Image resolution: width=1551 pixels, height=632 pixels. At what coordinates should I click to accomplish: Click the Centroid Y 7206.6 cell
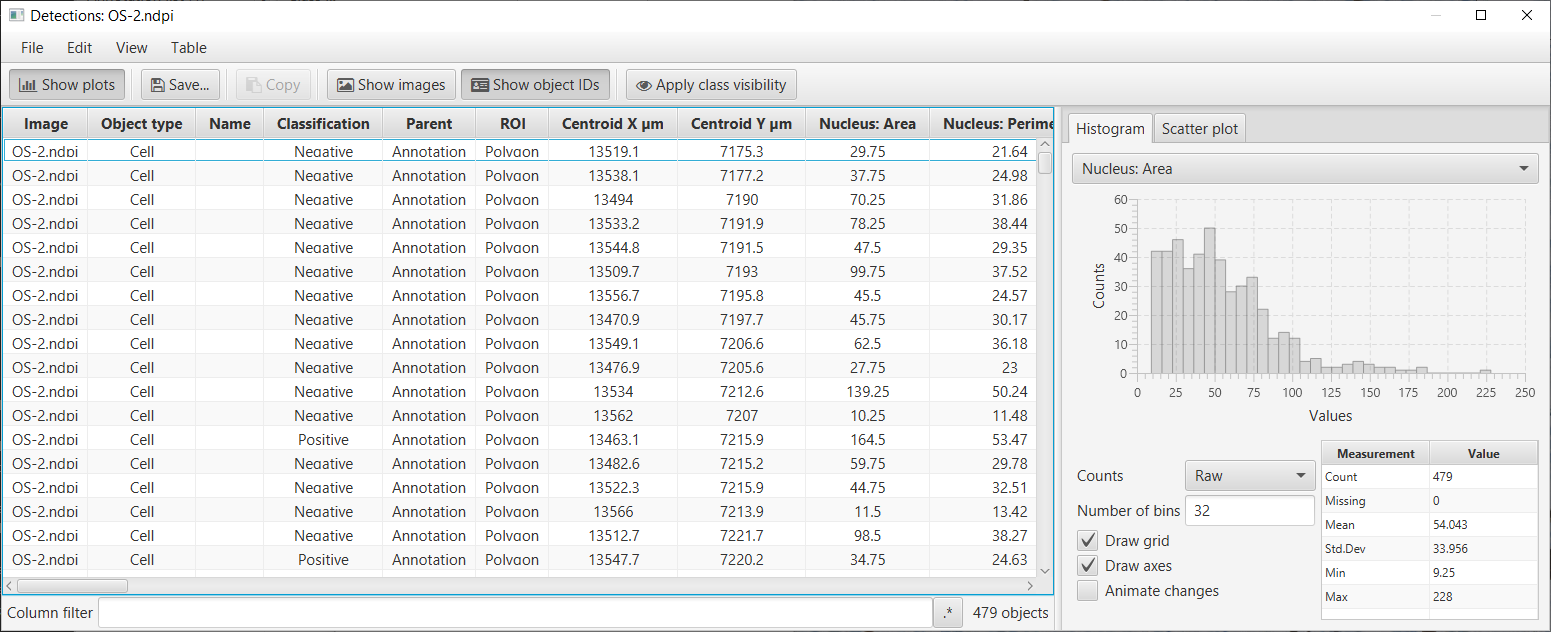click(741, 344)
